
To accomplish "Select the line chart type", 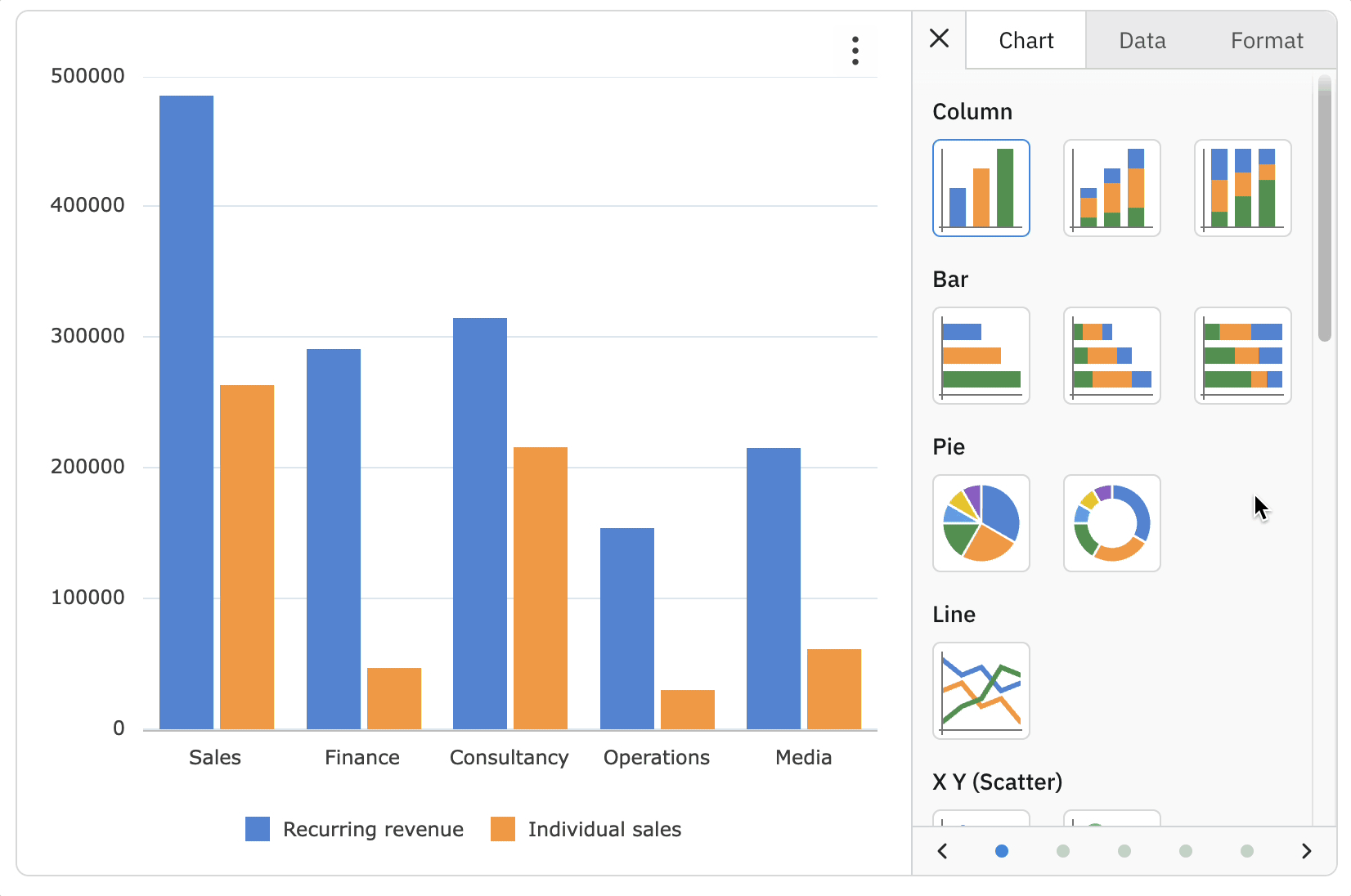I will pyautogui.click(x=981, y=691).
